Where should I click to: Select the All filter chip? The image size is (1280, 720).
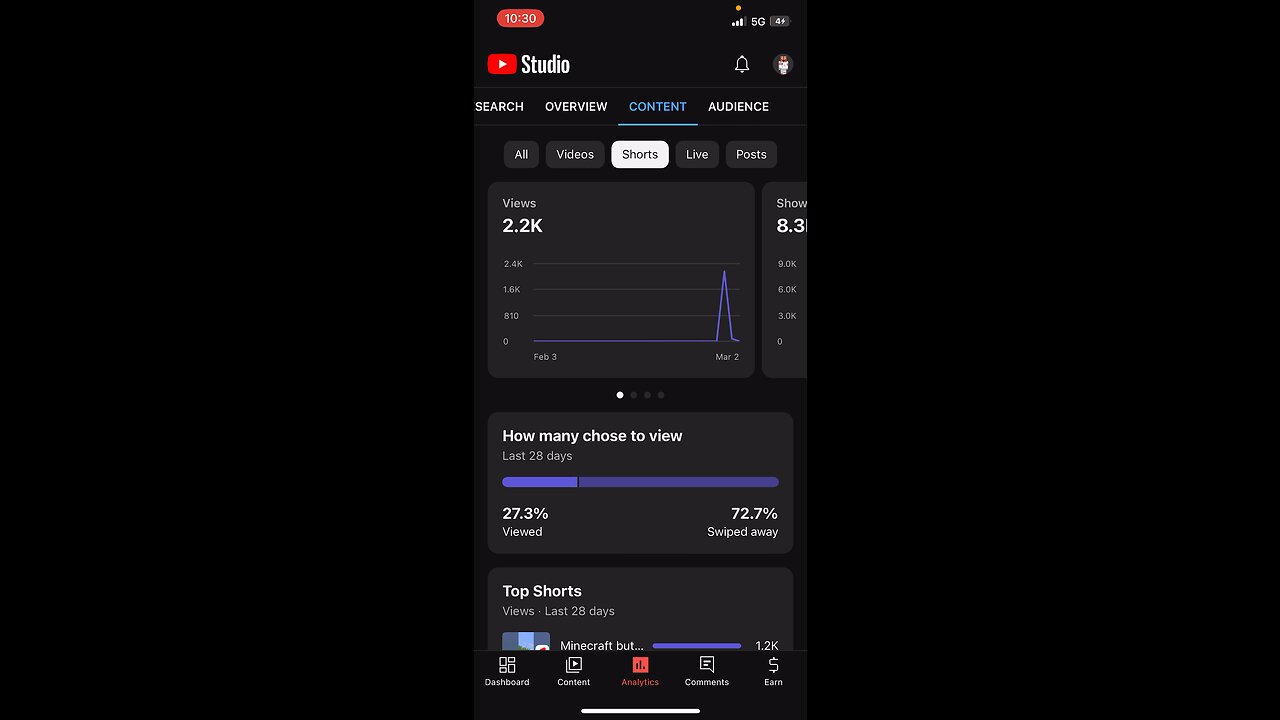pyautogui.click(x=521, y=154)
